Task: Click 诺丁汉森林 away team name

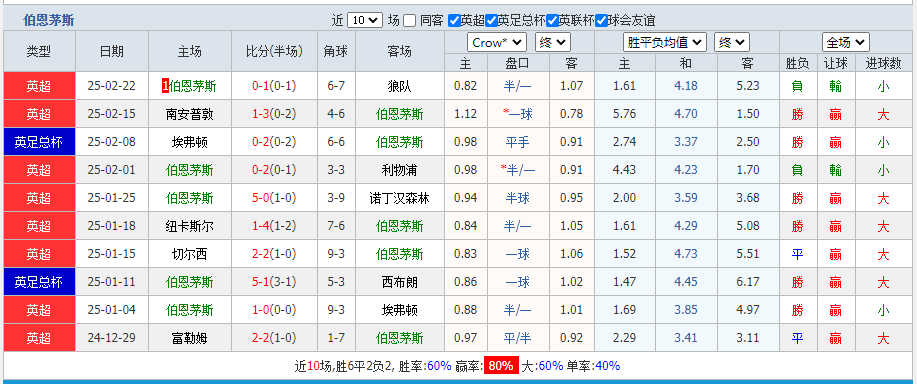Action: click(399, 198)
